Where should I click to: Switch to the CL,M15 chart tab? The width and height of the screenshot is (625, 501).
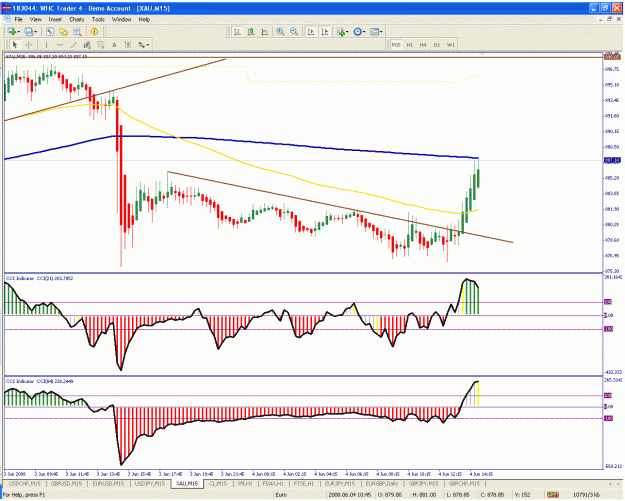(218, 483)
